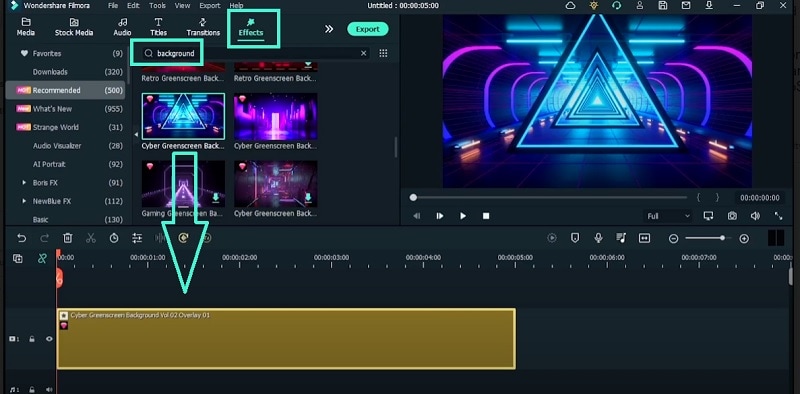
Task: Open the Export menu
Action: point(209,6)
